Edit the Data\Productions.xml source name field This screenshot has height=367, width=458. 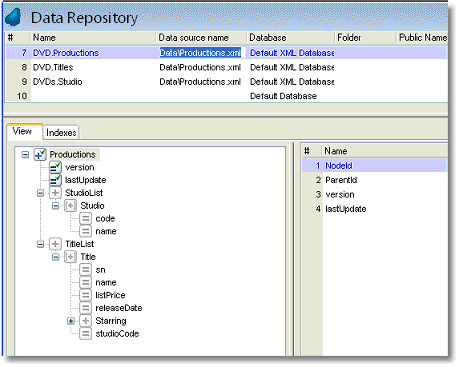tap(200, 53)
